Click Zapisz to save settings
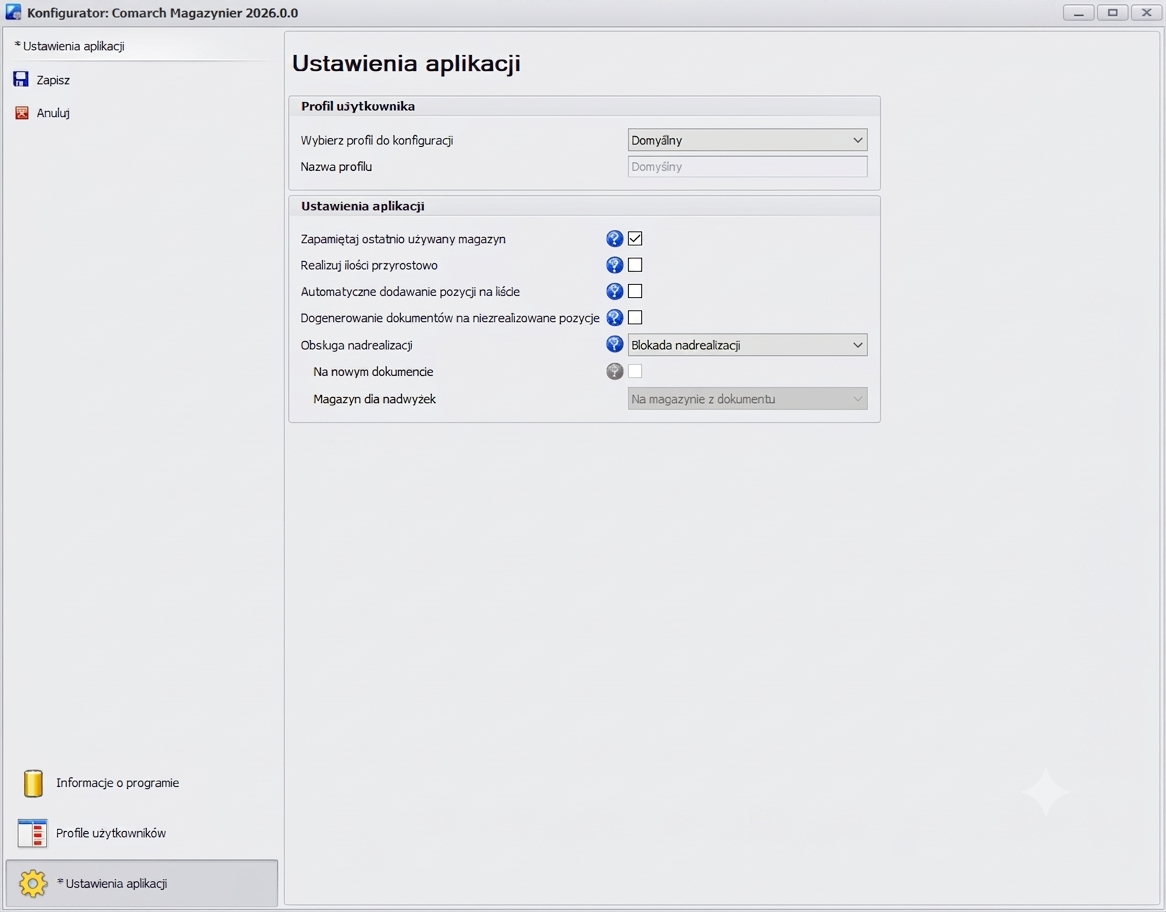Viewport: 1166px width, 912px height. (53, 80)
